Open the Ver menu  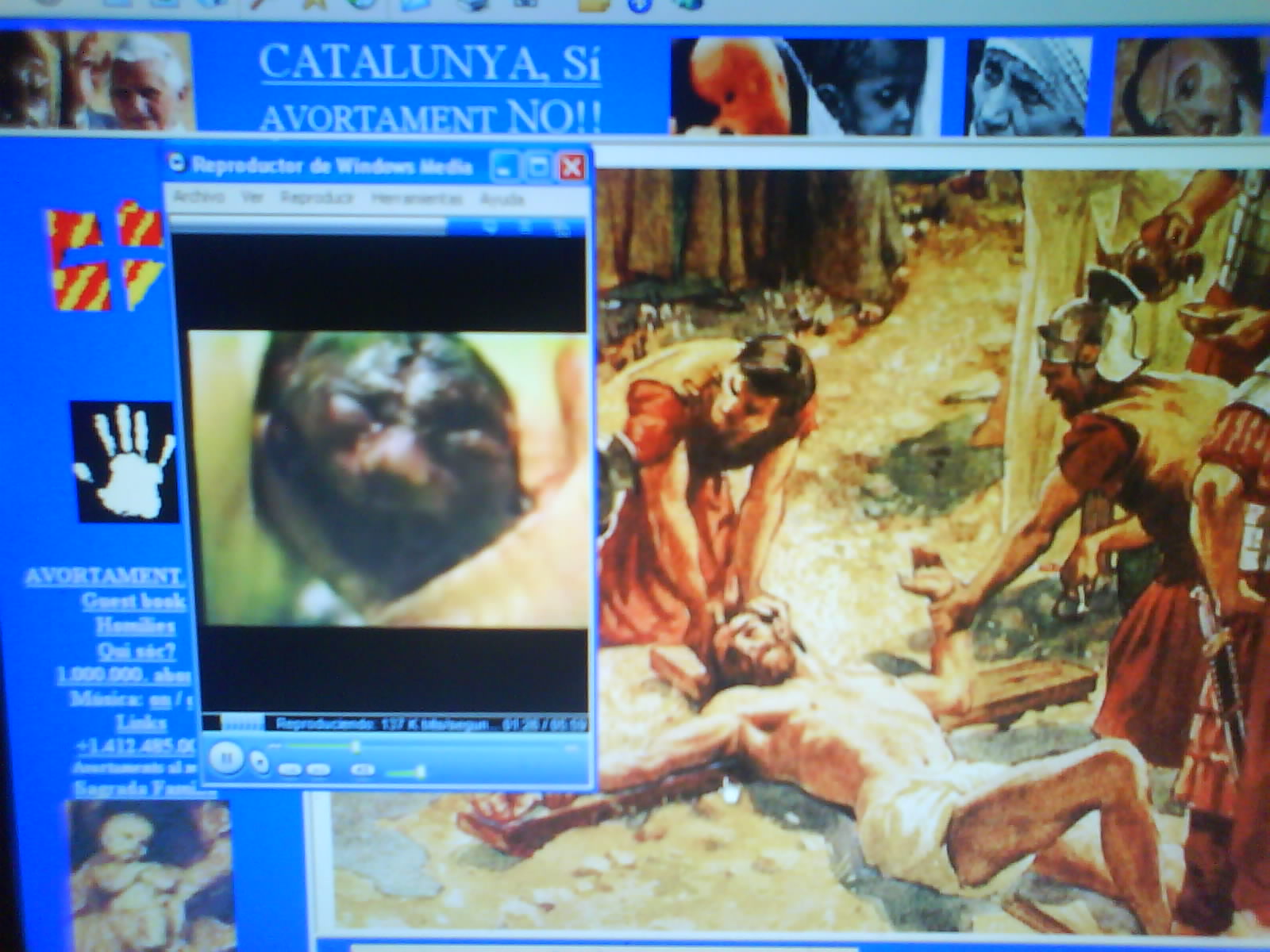(252, 196)
